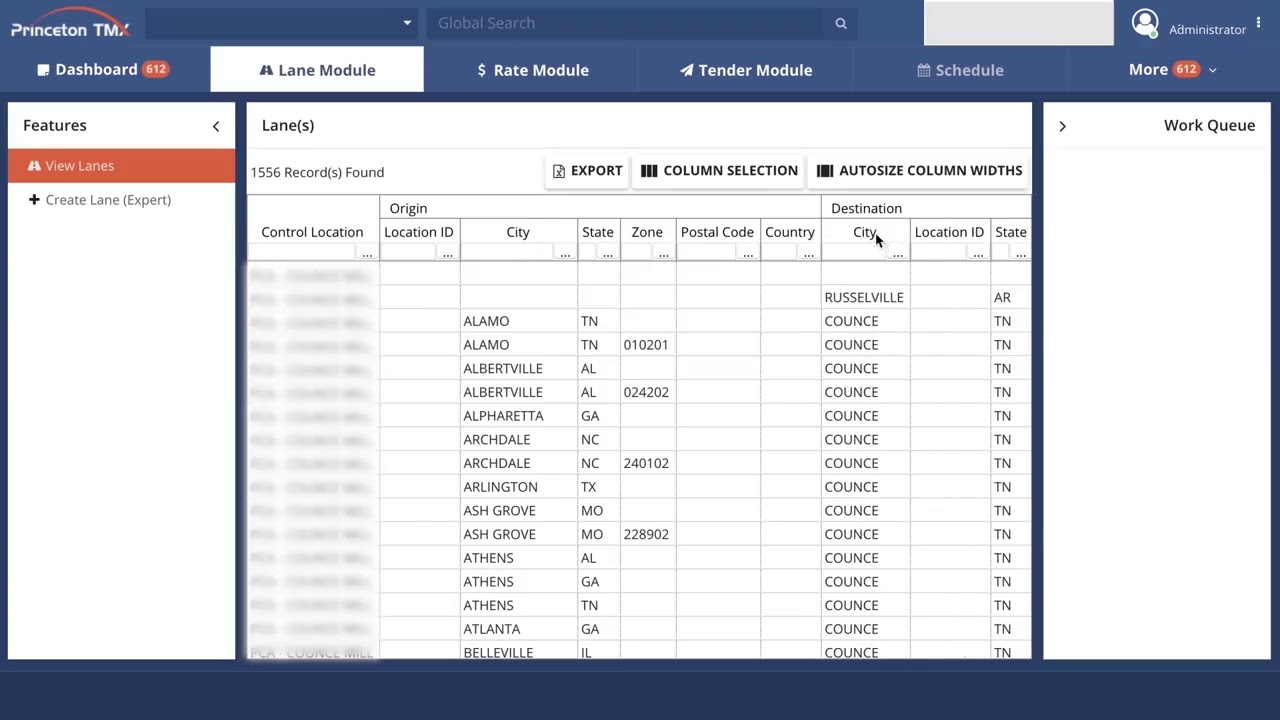Select Create Lane (Expert) in Features

(99, 200)
